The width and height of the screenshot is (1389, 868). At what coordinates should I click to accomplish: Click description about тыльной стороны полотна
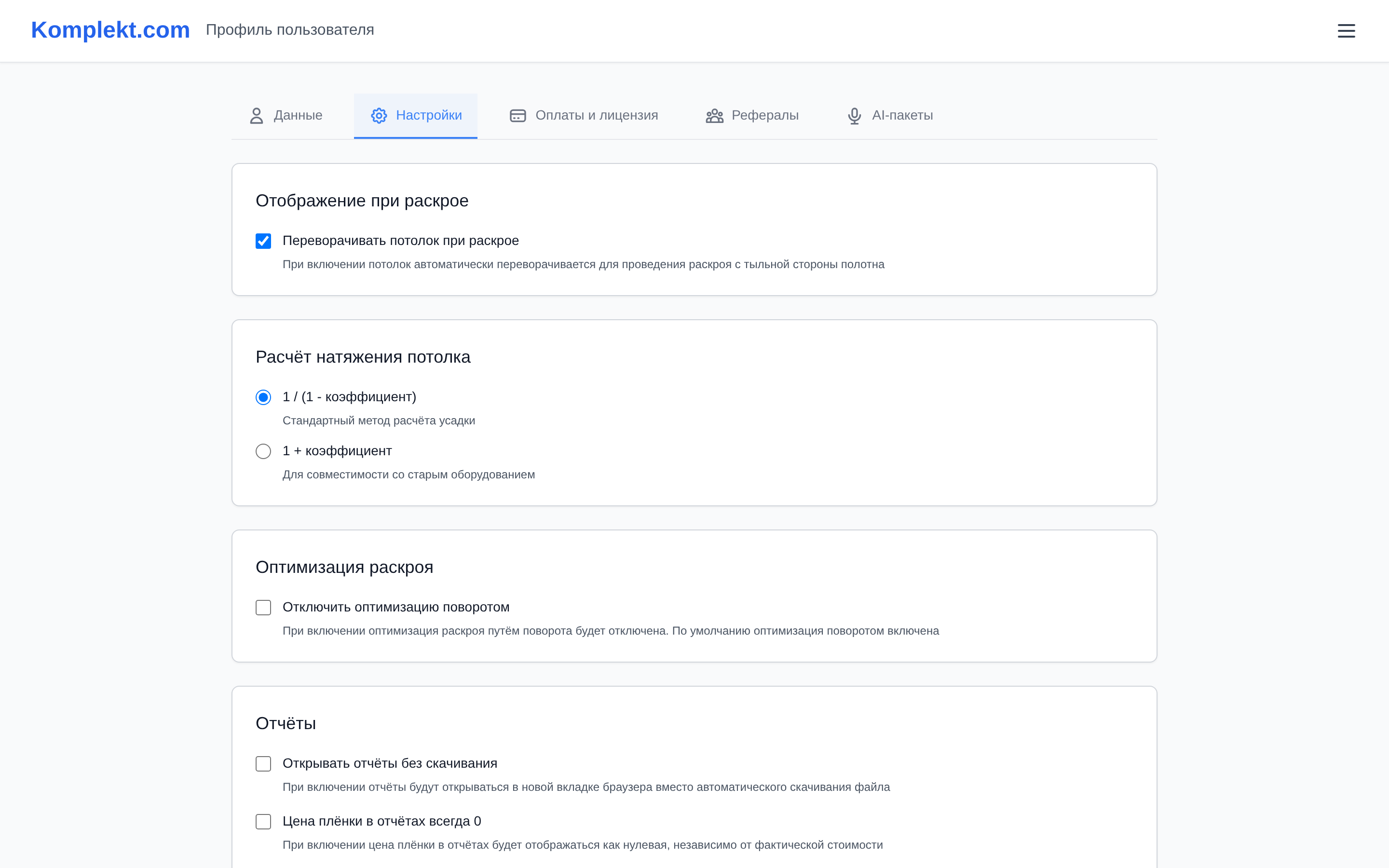point(583,265)
